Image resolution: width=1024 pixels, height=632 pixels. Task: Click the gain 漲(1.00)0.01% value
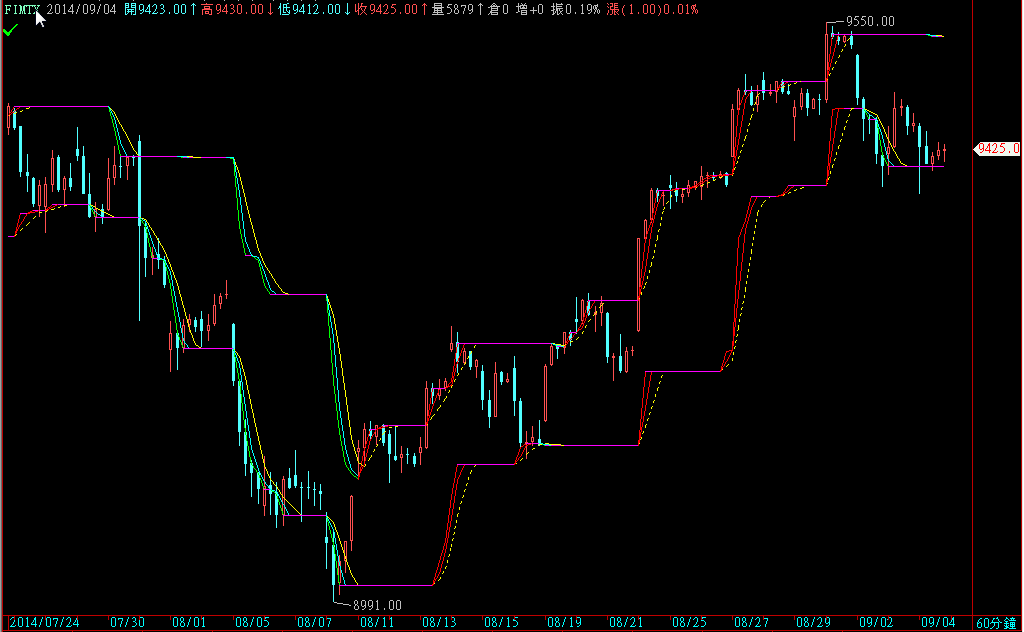coord(652,10)
